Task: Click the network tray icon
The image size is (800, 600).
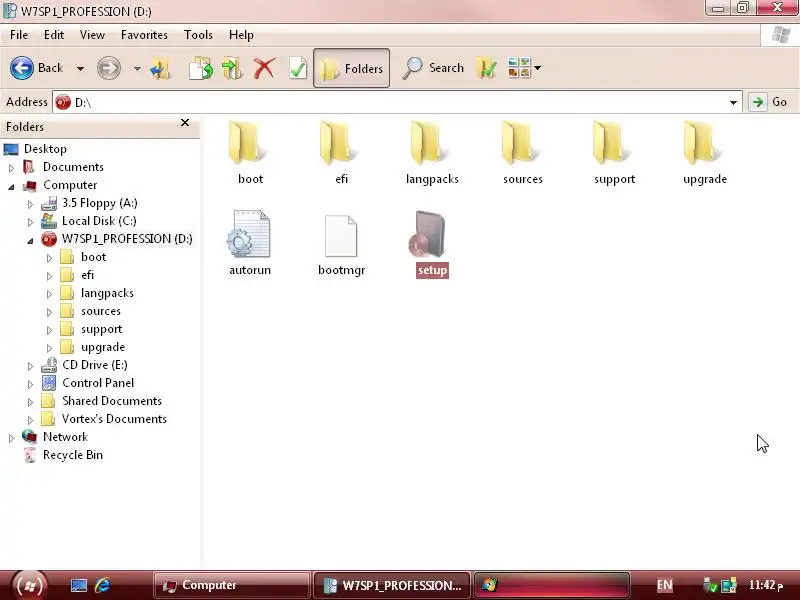Action: (729, 585)
